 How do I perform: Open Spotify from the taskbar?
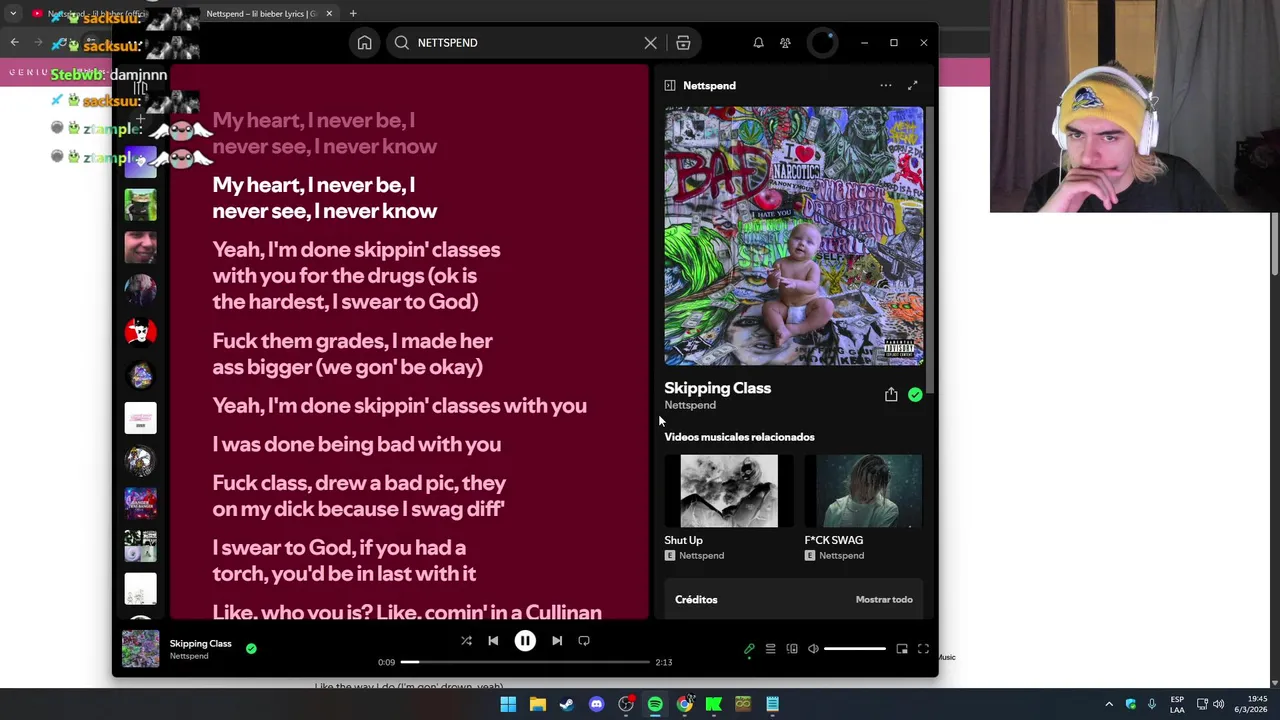[x=655, y=704]
